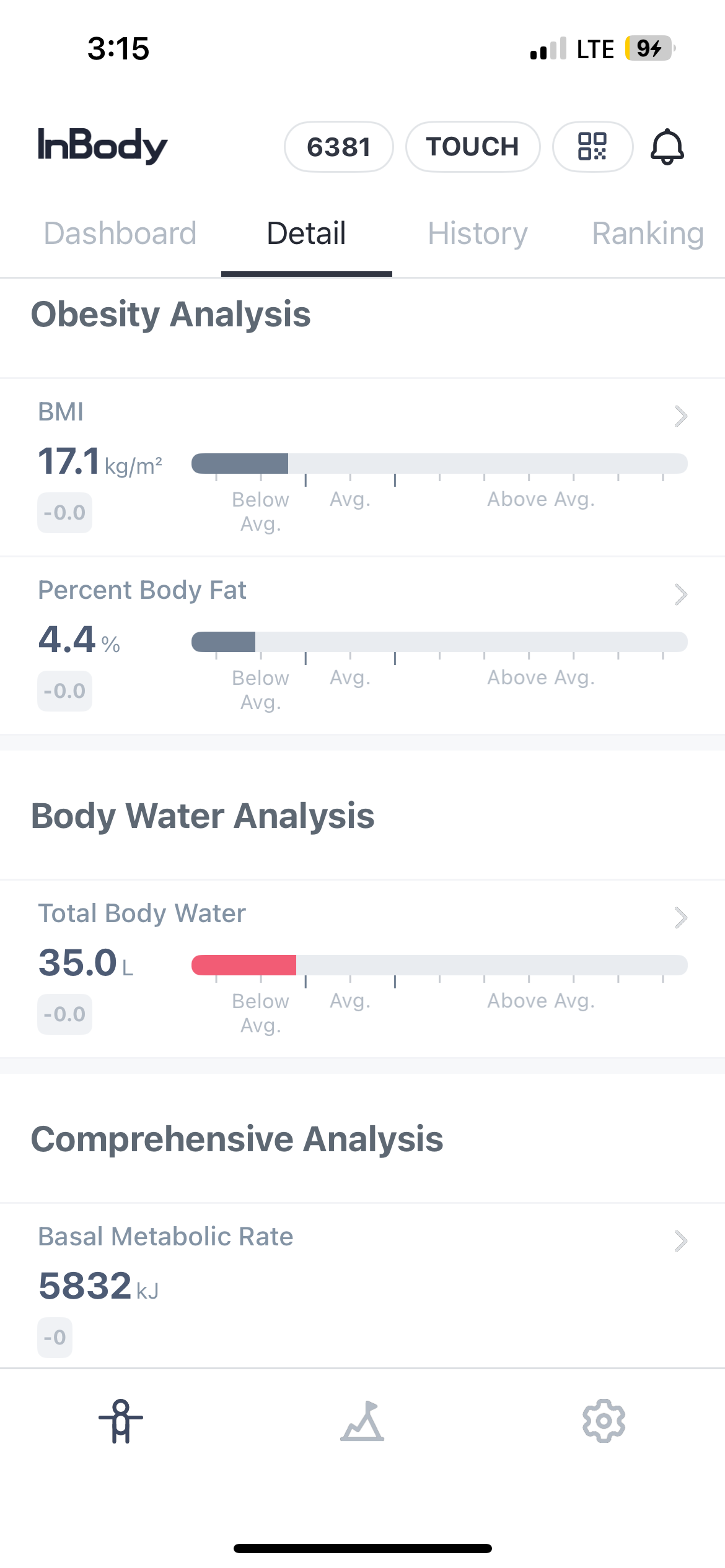The height and width of the screenshot is (1568, 725).
Task: Click the BMI range bar
Action: tap(439, 463)
